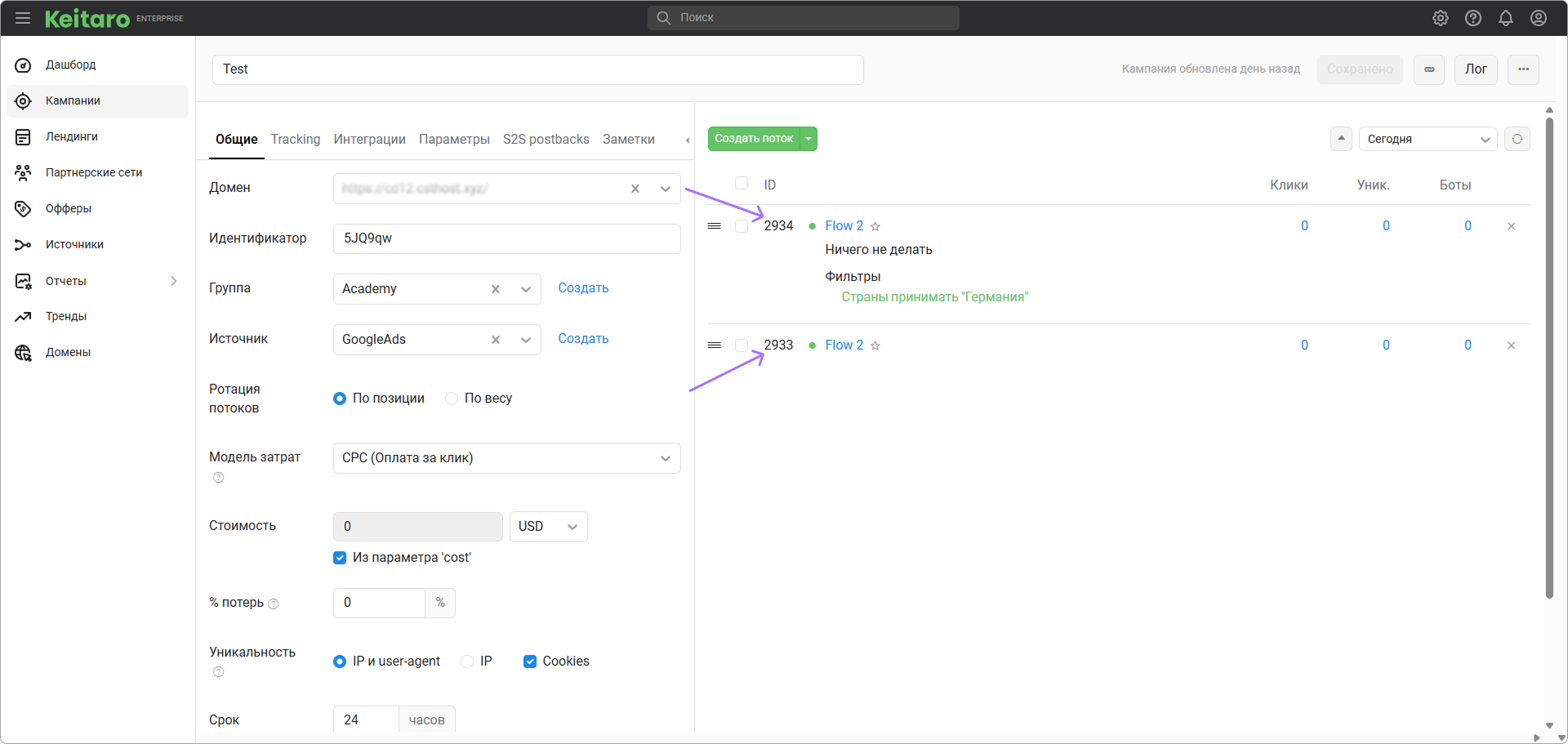Toggle the hamburger sidebar menu

(23, 18)
